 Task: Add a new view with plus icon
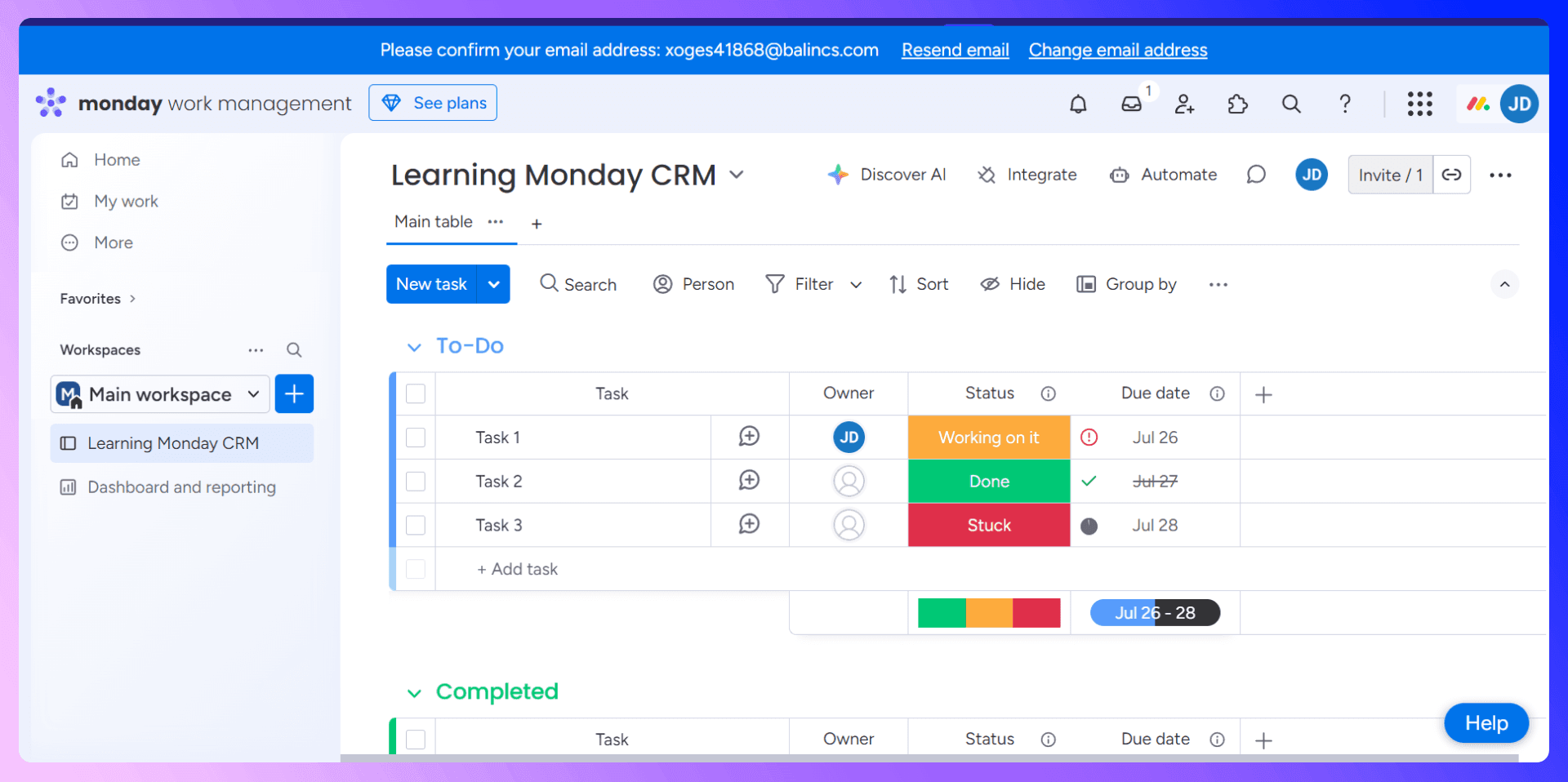[537, 224]
